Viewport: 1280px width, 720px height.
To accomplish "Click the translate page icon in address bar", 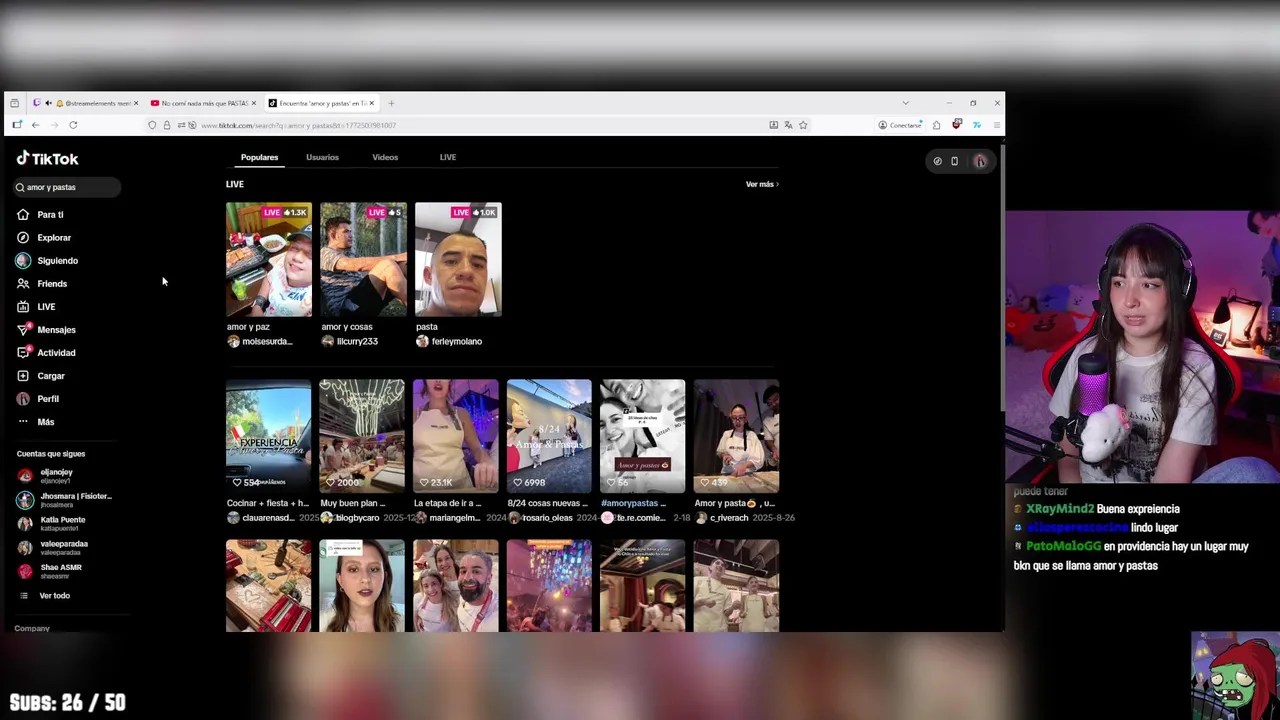I will pyautogui.click(x=788, y=125).
